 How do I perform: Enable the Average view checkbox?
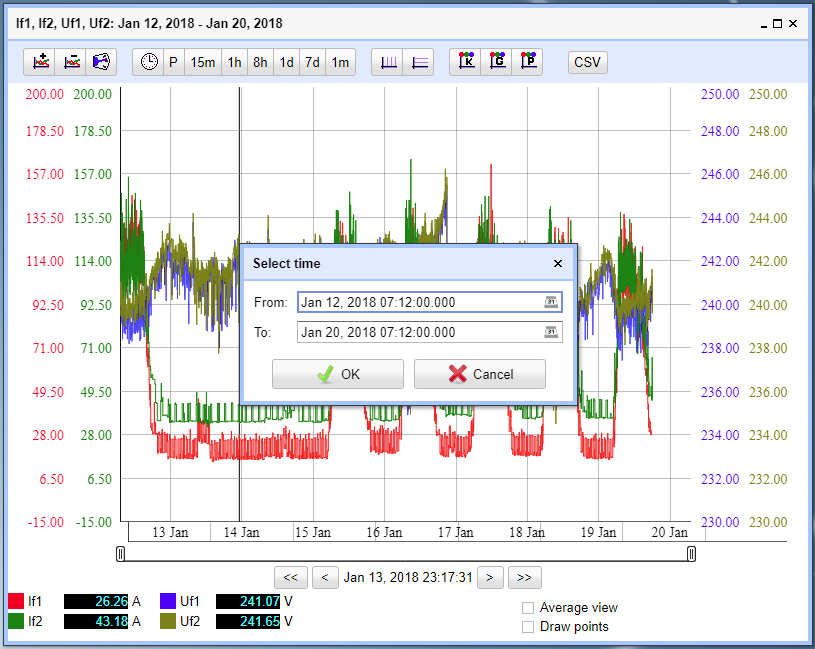tap(528, 608)
